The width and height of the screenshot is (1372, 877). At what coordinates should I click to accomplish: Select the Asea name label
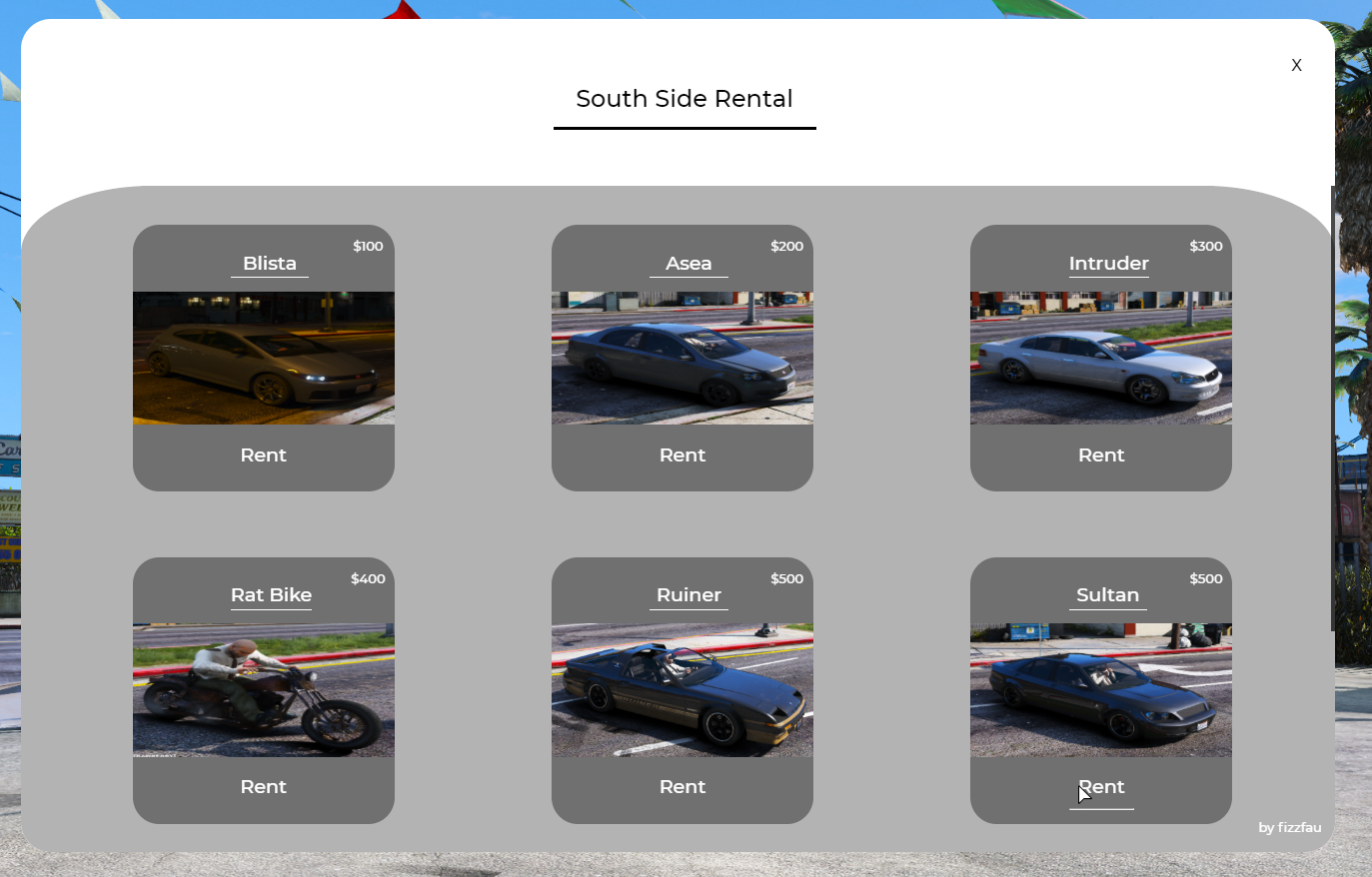coord(688,264)
